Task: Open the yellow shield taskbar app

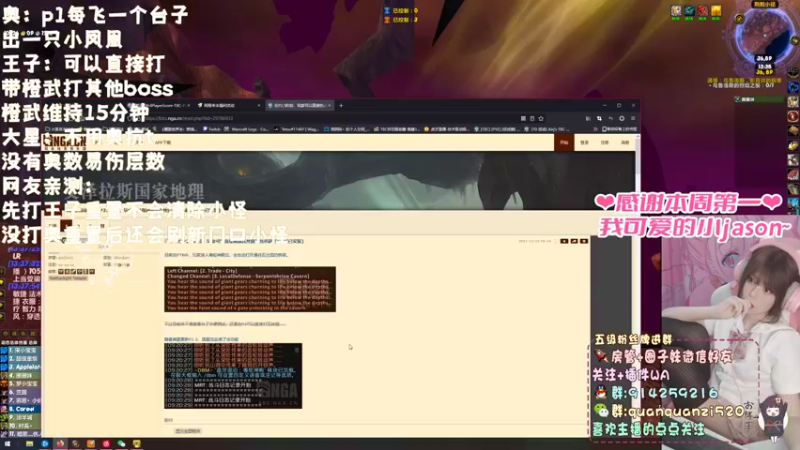Action: [137, 444]
